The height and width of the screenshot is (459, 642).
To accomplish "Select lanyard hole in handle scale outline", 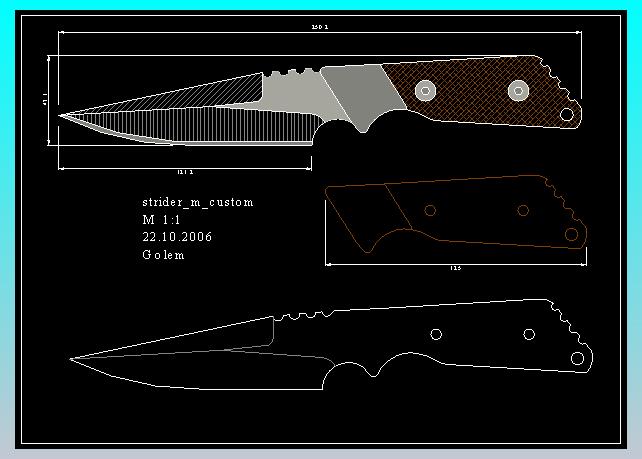I will [572, 235].
